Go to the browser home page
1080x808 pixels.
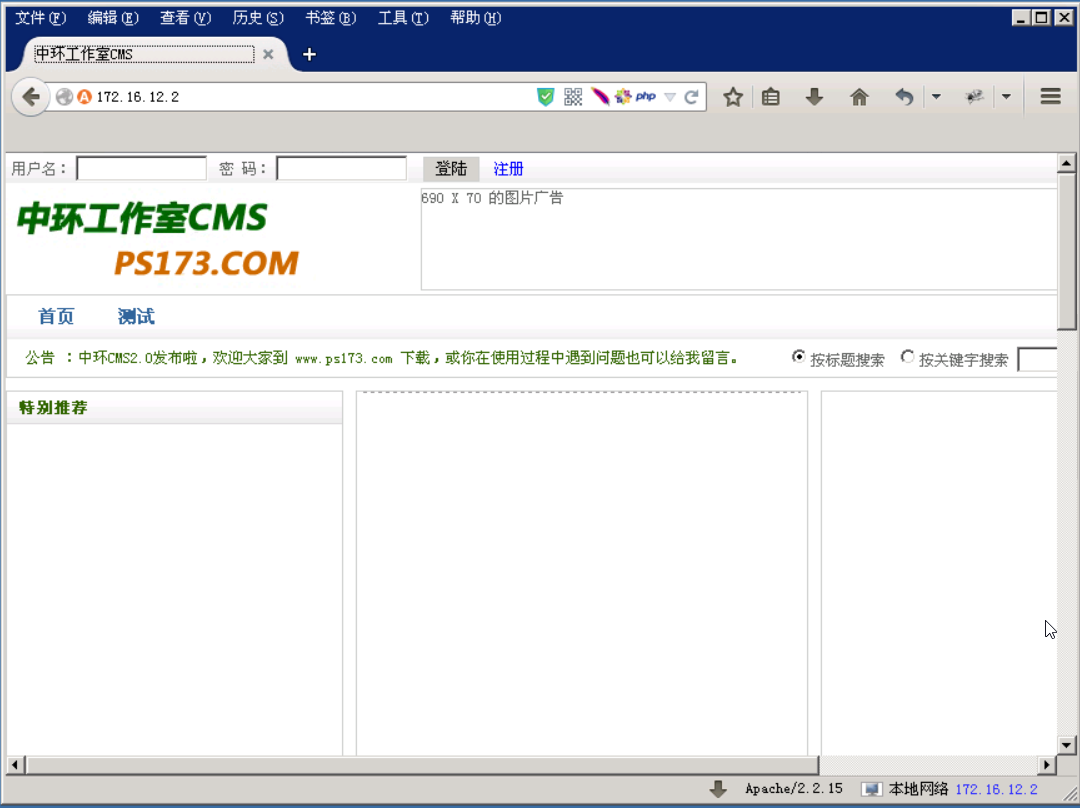point(858,96)
